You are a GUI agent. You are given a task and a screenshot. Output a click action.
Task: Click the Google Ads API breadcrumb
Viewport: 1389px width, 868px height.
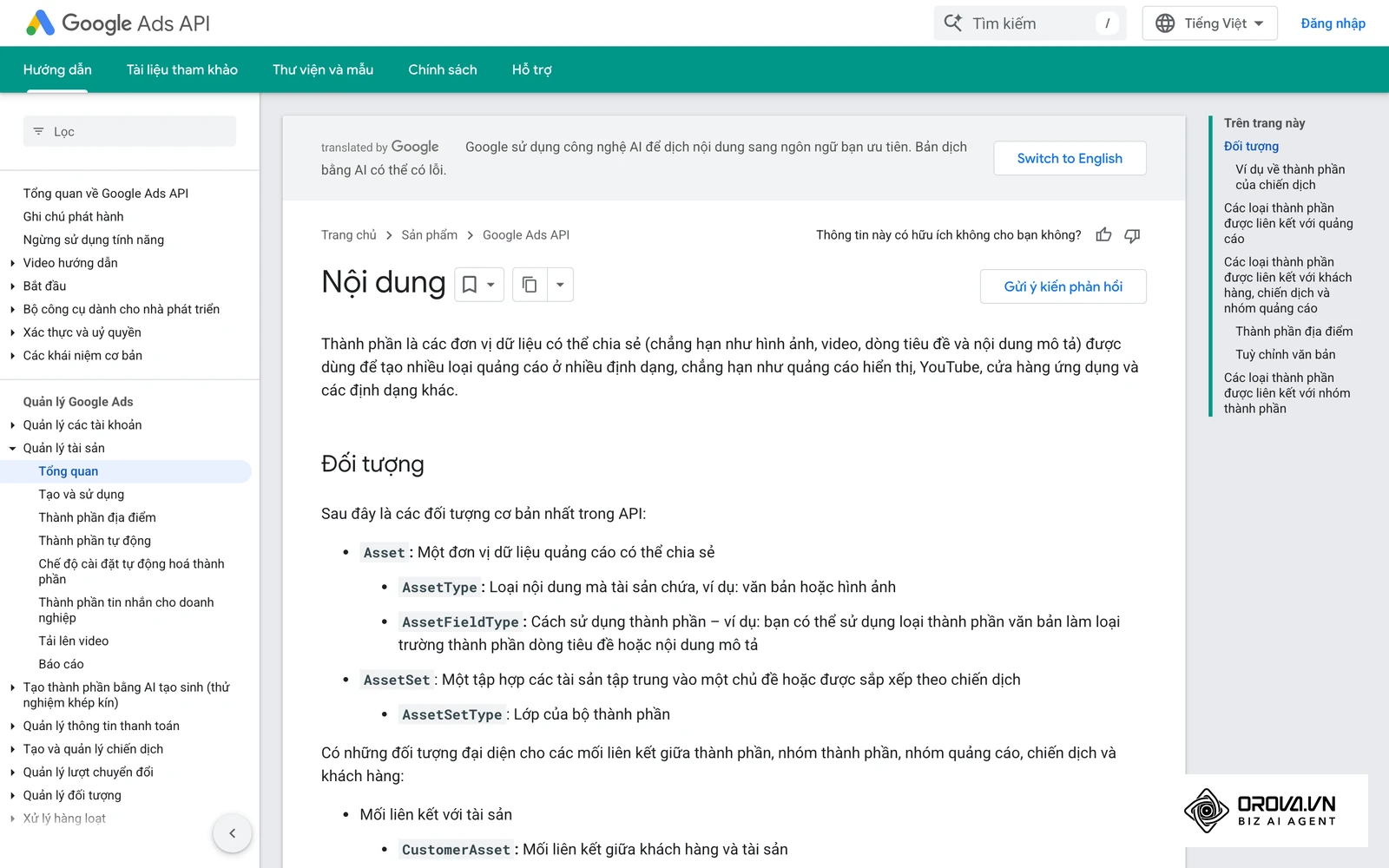point(526,235)
